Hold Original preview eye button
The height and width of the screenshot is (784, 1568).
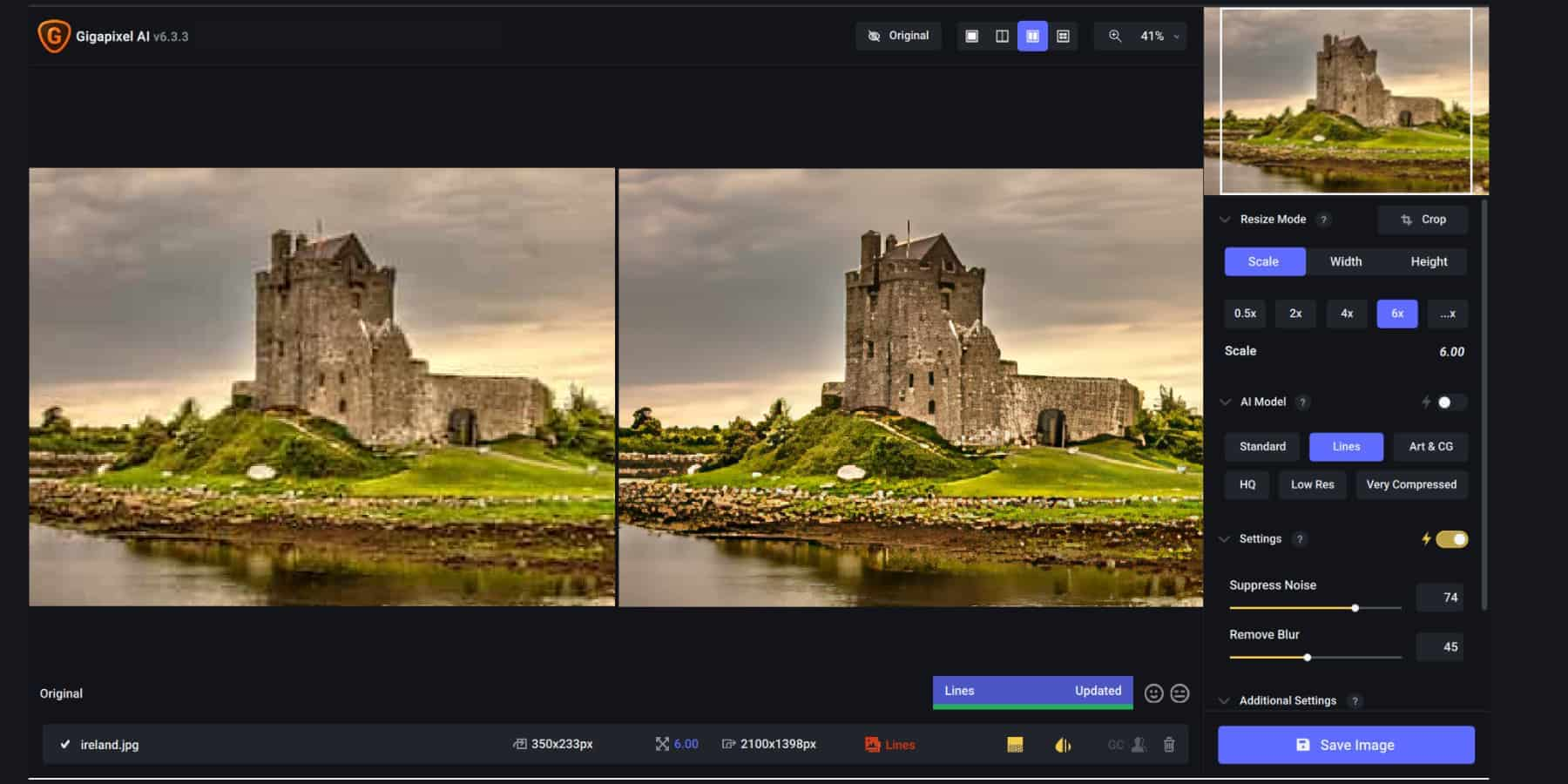[x=898, y=36]
